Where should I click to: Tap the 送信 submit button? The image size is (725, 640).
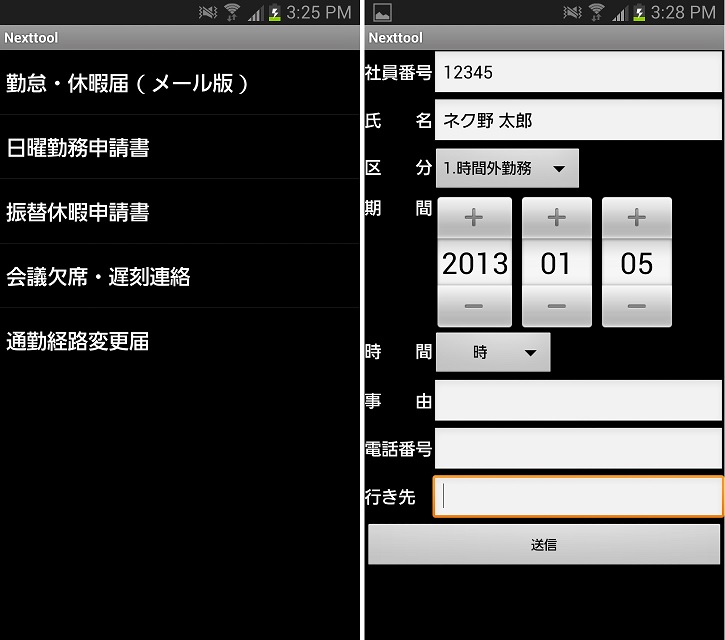point(544,544)
